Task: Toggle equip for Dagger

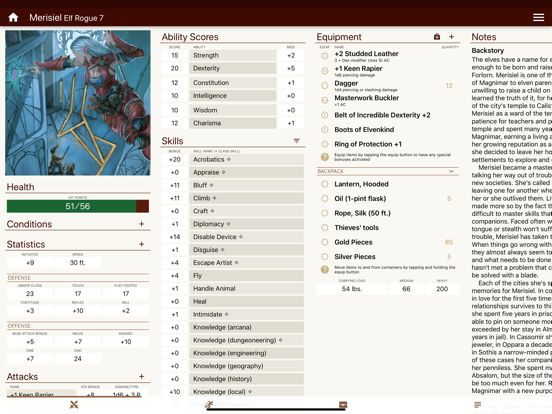Action: 325,86
